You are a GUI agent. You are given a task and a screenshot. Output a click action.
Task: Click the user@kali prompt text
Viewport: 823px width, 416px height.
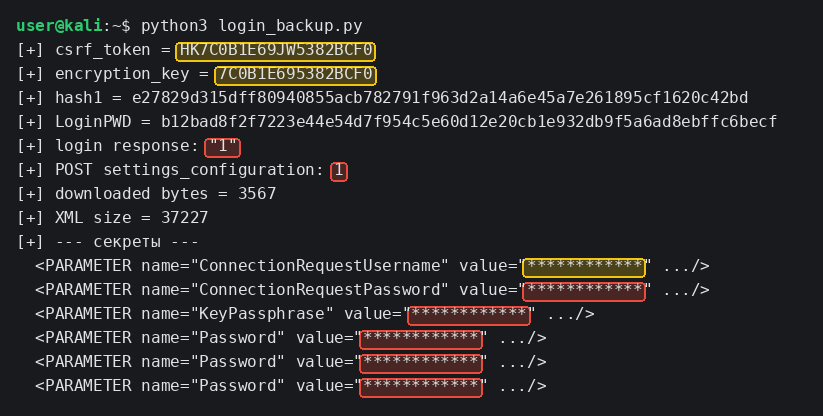pos(59,26)
